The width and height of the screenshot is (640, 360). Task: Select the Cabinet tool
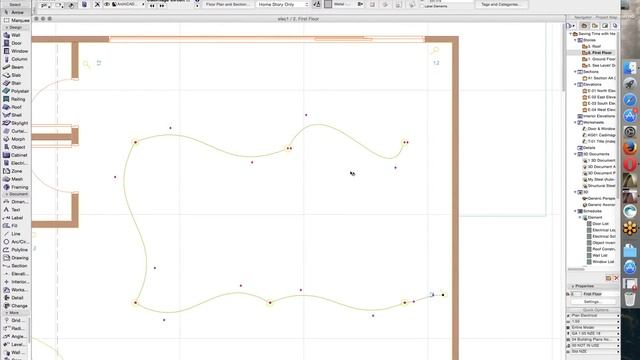[16, 155]
